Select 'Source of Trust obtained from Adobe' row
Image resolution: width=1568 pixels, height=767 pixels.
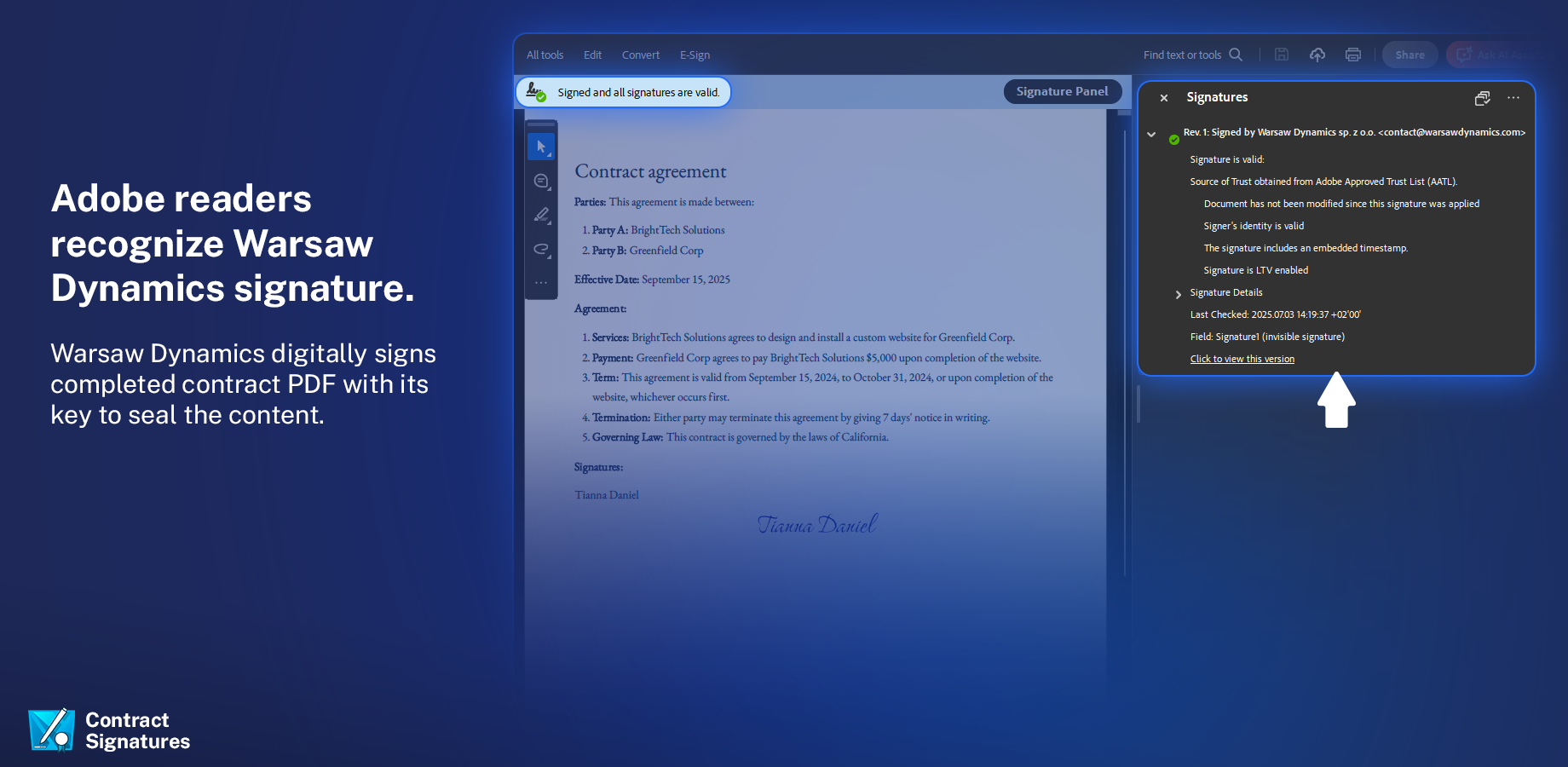1323,182
